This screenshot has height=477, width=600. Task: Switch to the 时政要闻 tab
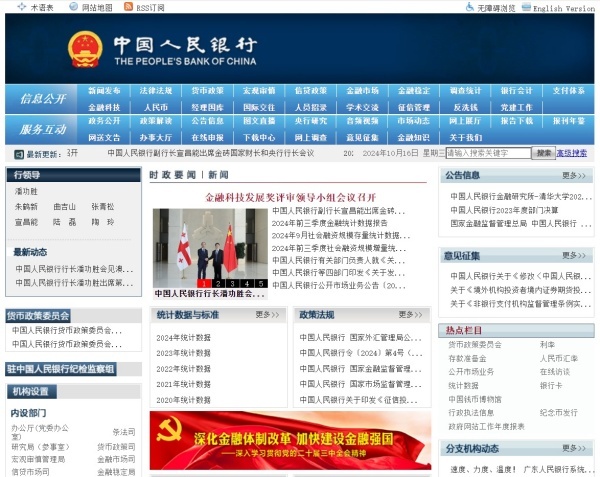click(x=173, y=175)
